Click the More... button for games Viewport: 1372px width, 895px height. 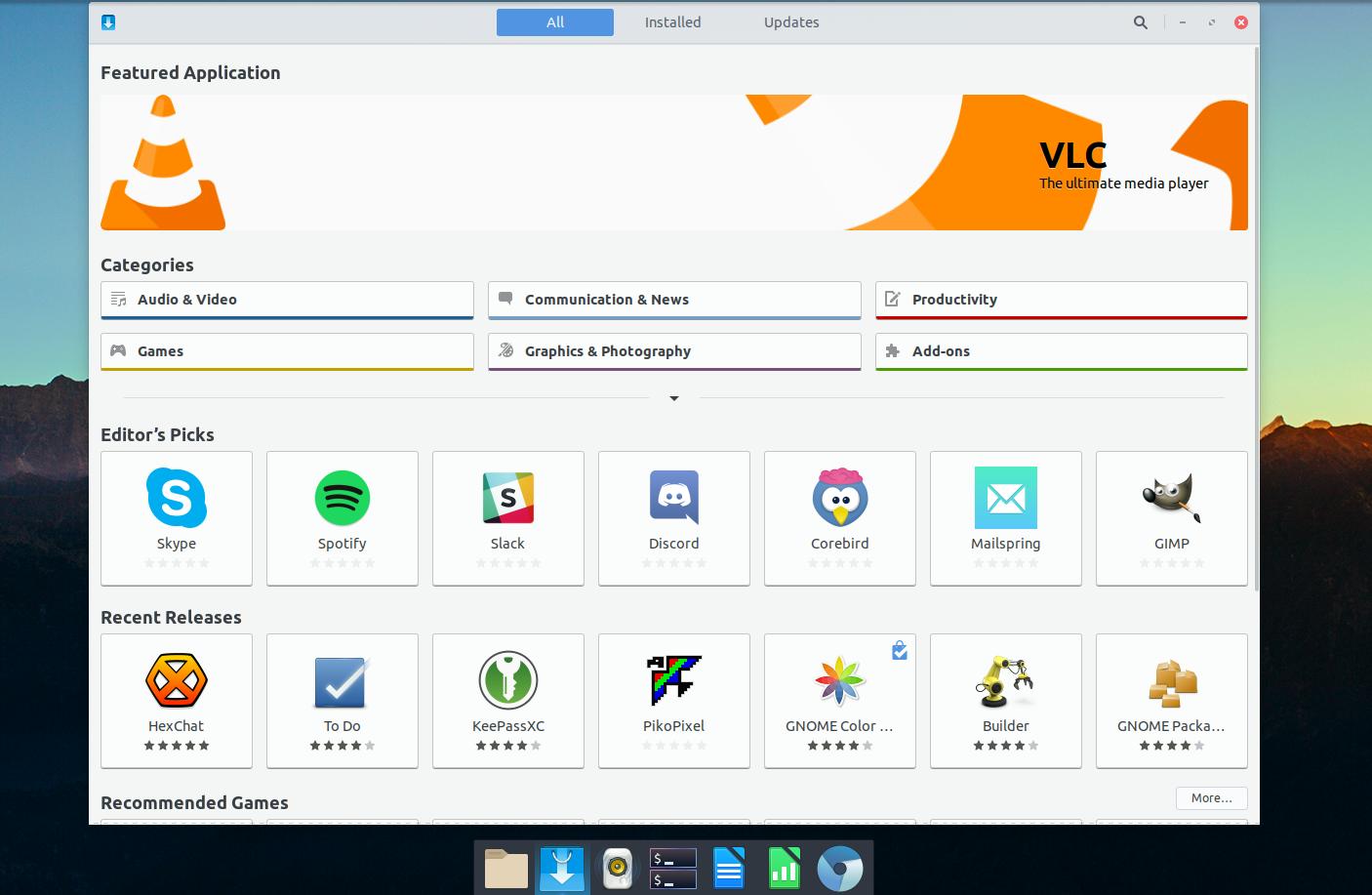click(x=1212, y=798)
